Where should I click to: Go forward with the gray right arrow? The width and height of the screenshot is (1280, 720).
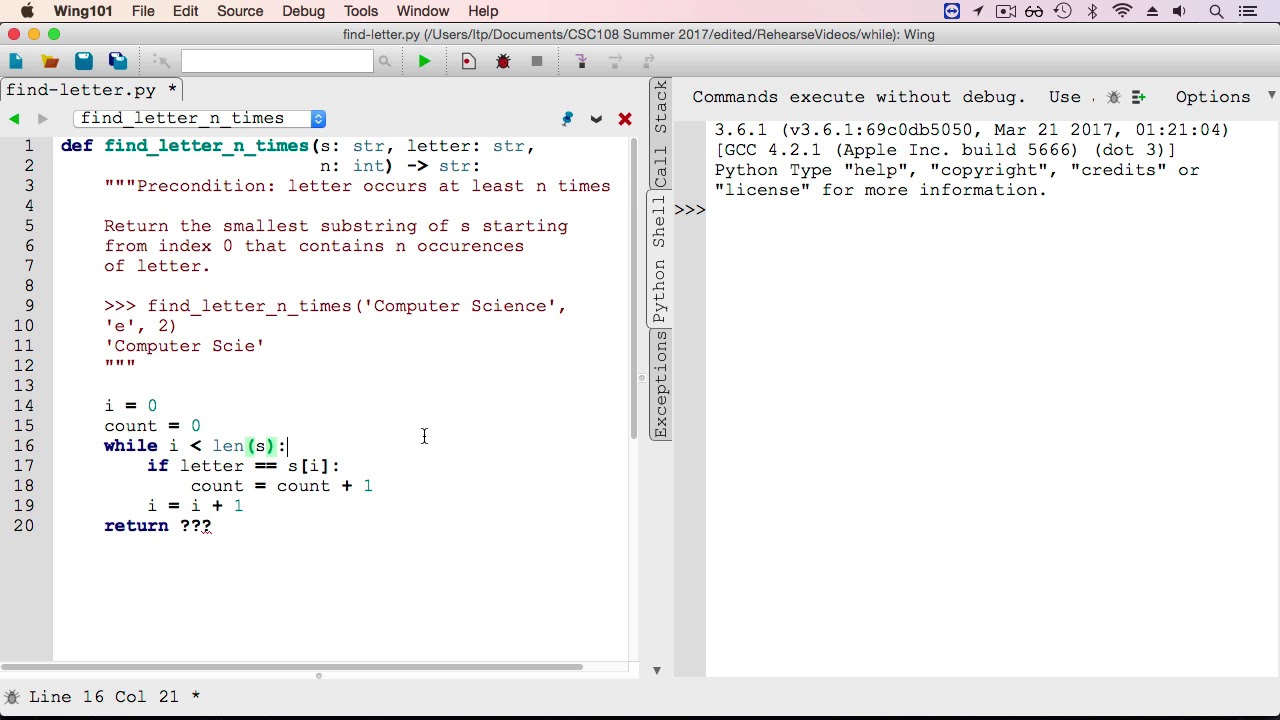click(x=42, y=119)
